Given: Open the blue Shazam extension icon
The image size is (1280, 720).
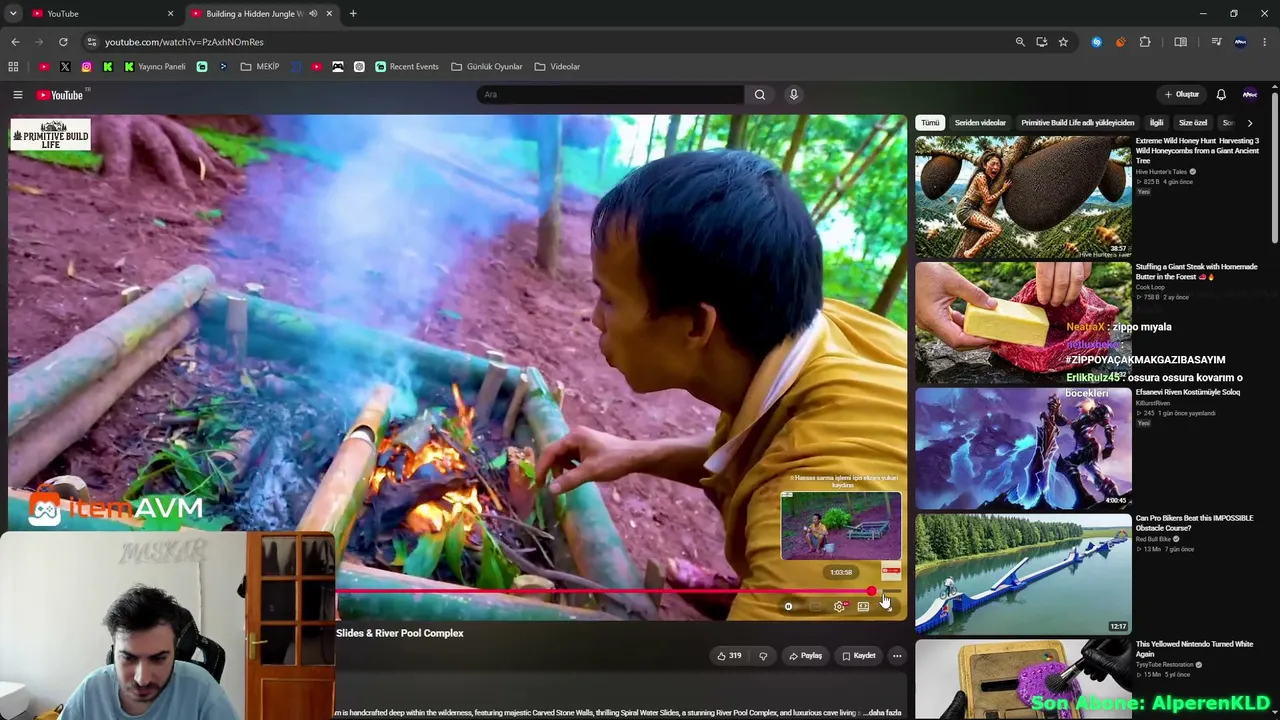Looking at the screenshot, I should [1097, 42].
